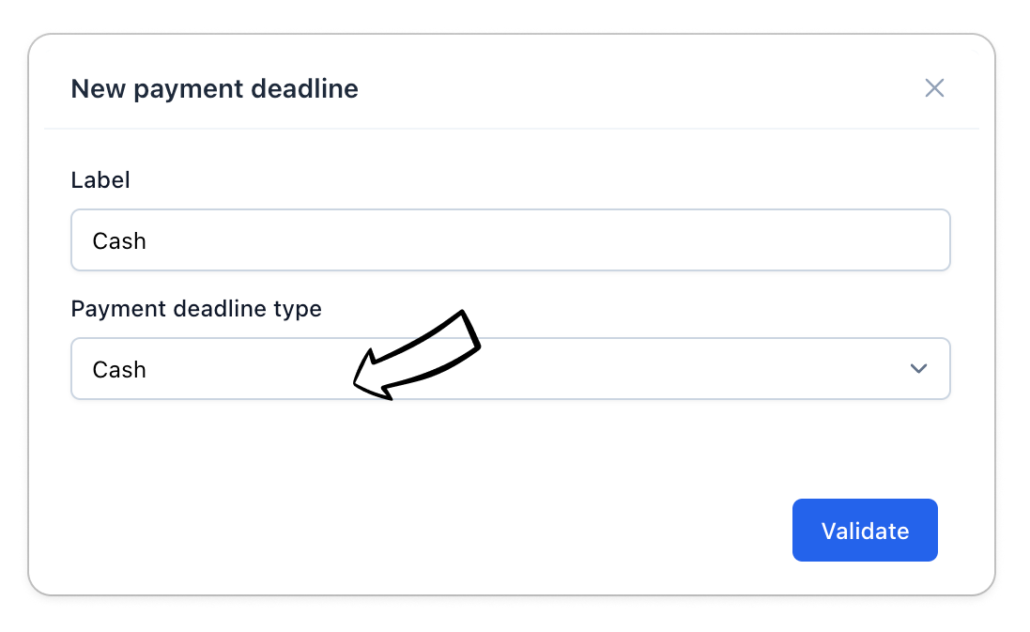Click the selected Cash value in type selector

tap(120, 370)
